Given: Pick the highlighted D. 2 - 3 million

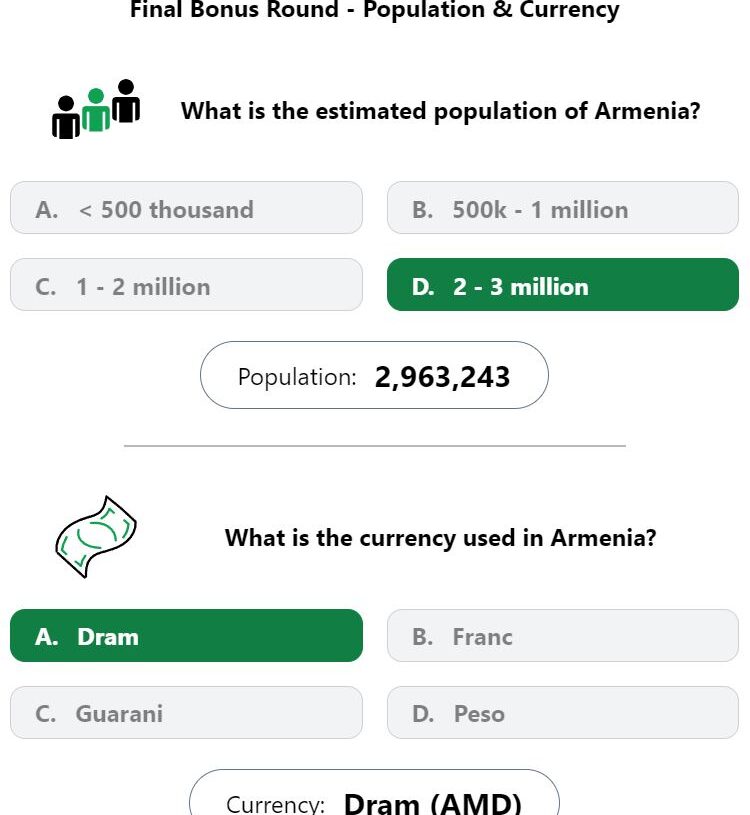Looking at the screenshot, I should point(563,285).
